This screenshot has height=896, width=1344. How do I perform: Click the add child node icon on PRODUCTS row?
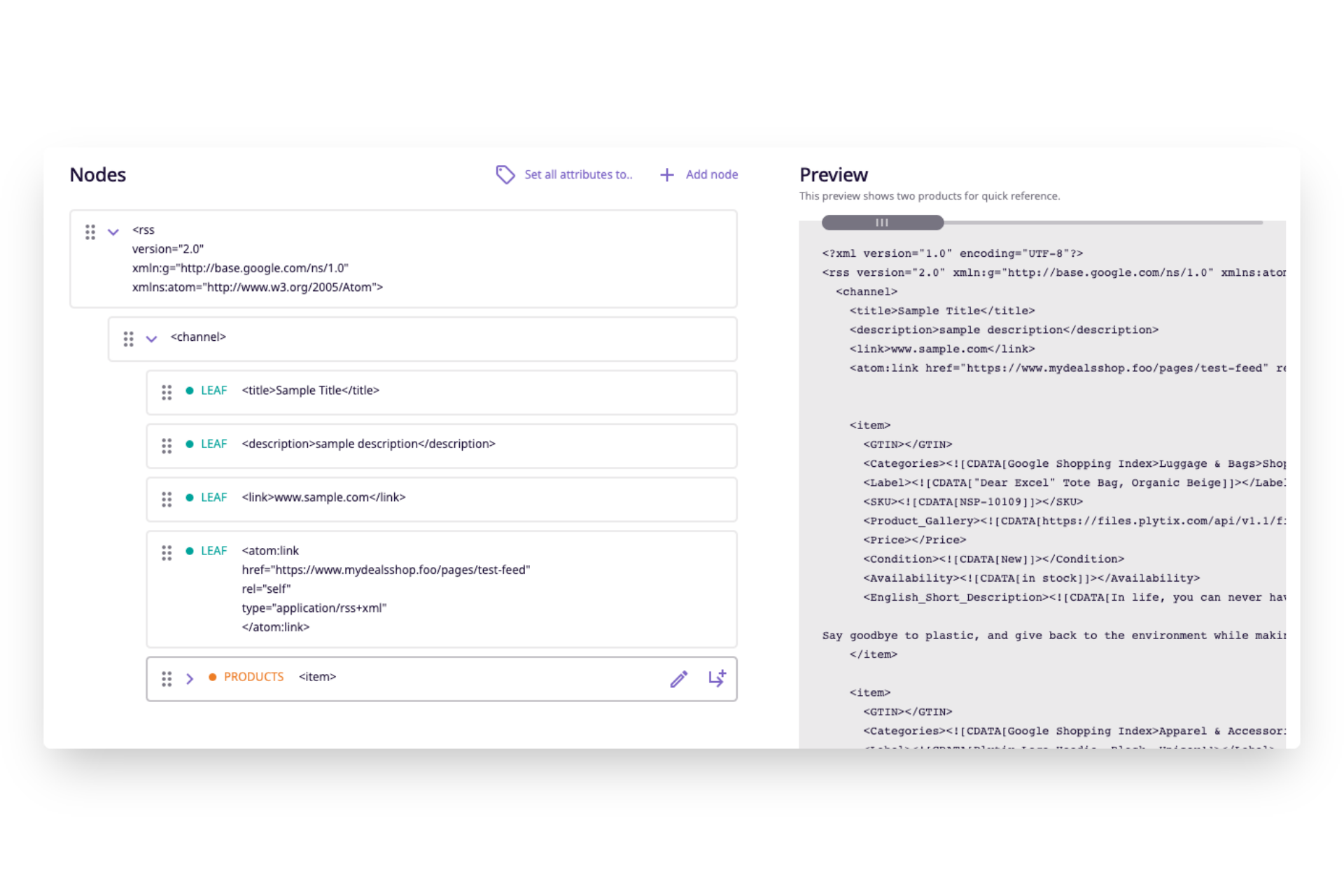coord(717,678)
